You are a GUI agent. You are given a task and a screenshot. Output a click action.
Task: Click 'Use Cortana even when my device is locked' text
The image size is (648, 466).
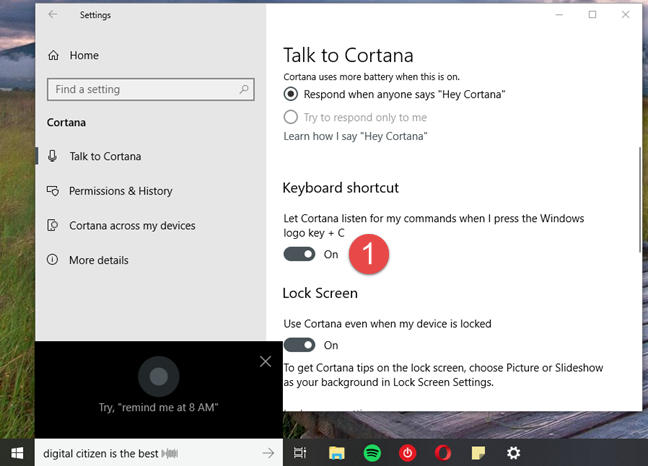click(387, 323)
